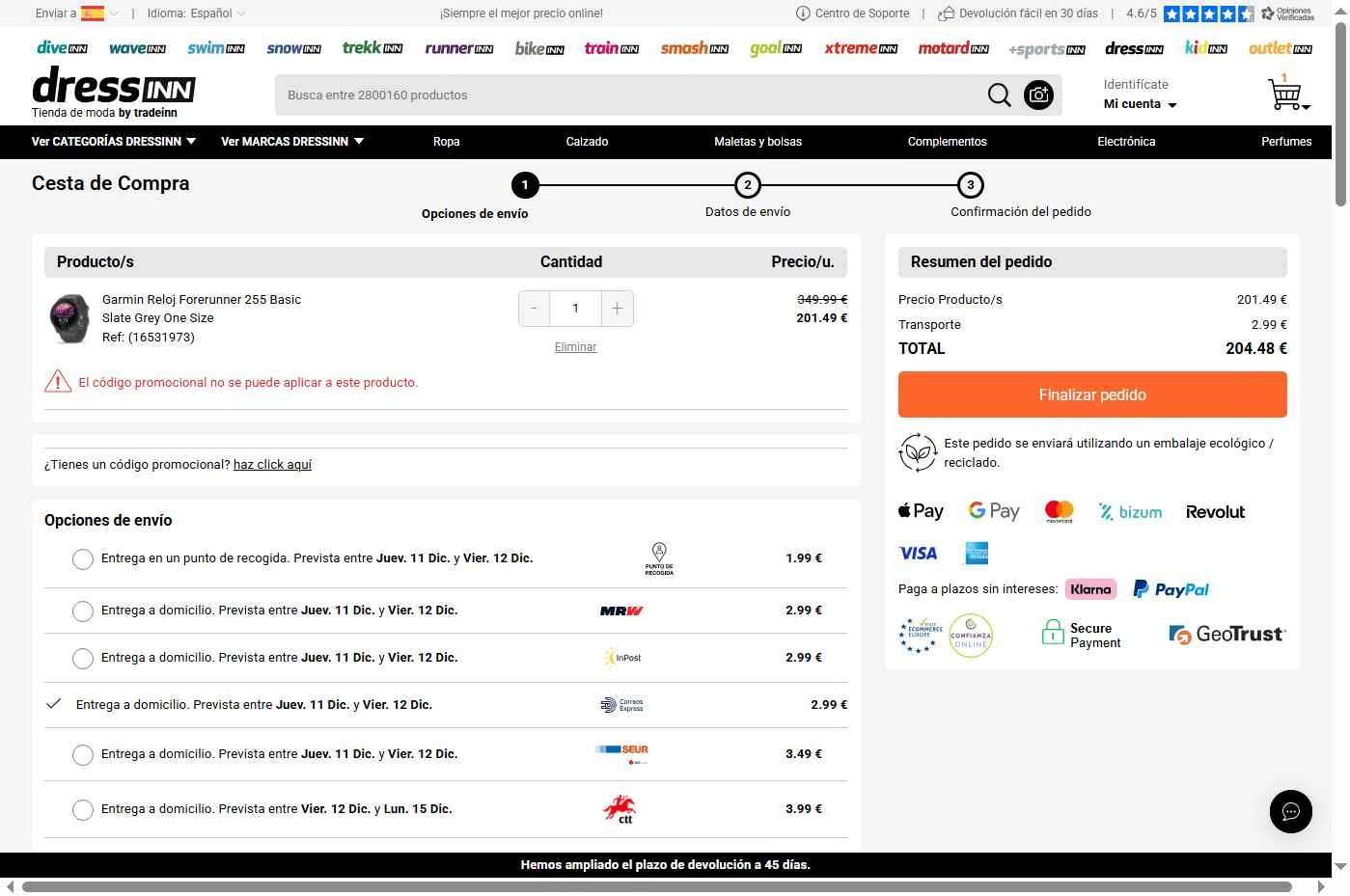Go to step 2 Datos de envío
Screen dimensions: 1350x896
[747, 185]
